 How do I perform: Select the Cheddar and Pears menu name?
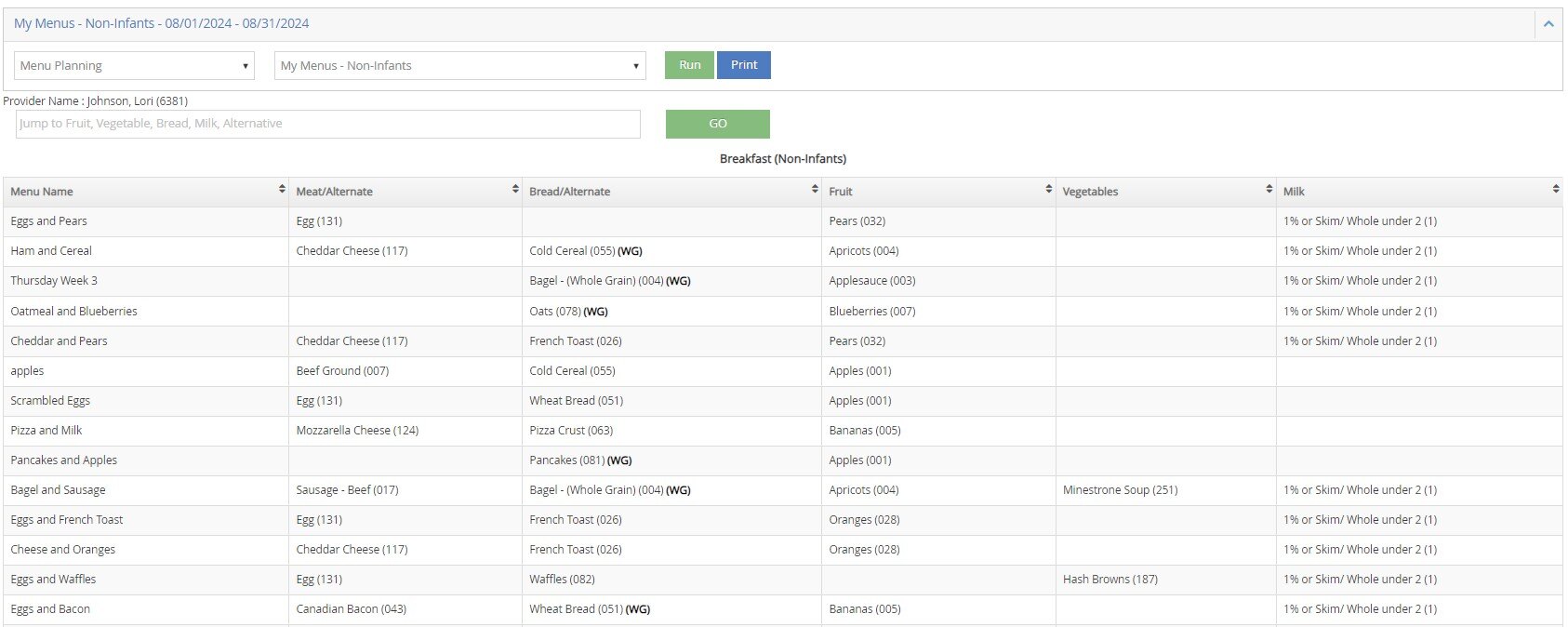[59, 341]
